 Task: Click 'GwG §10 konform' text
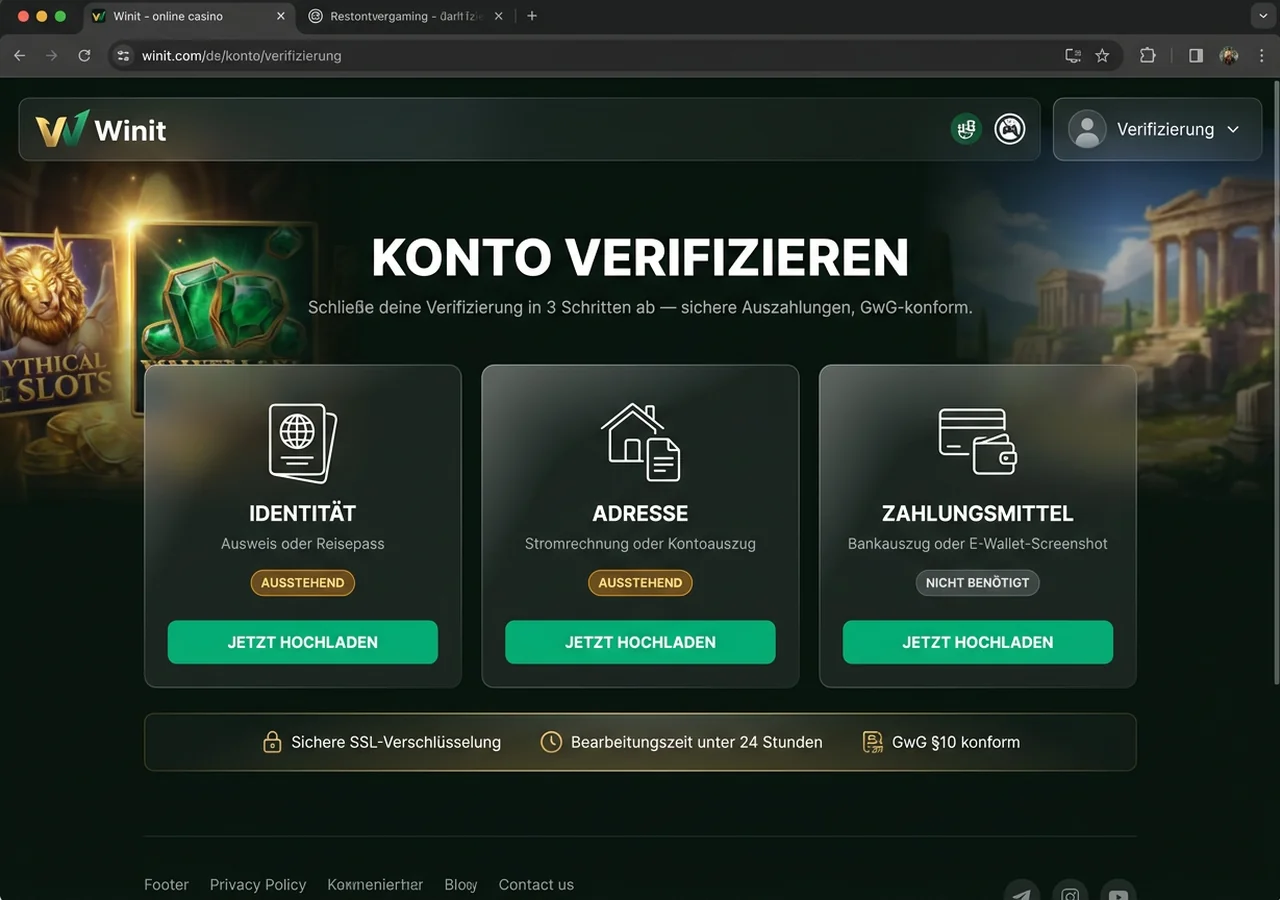click(x=956, y=742)
